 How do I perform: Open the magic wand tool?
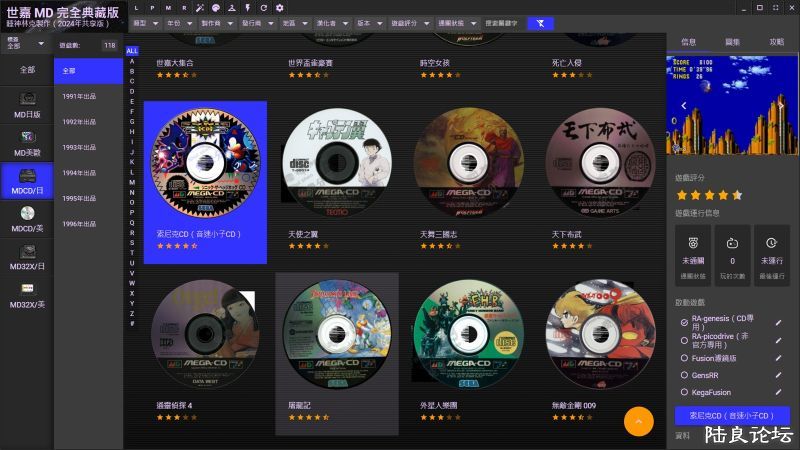click(x=200, y=8)
